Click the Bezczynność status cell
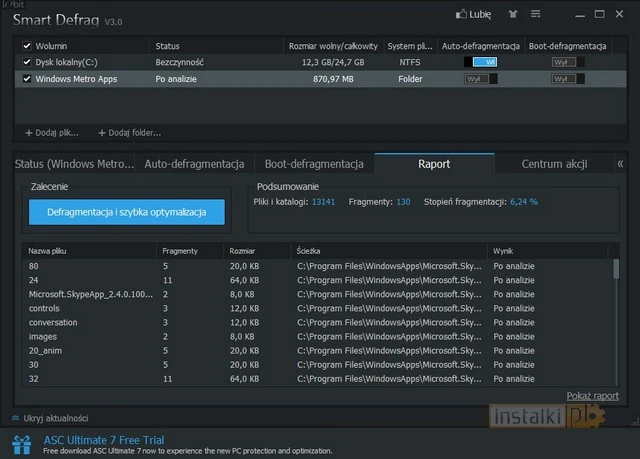 (x=180, y=62)
